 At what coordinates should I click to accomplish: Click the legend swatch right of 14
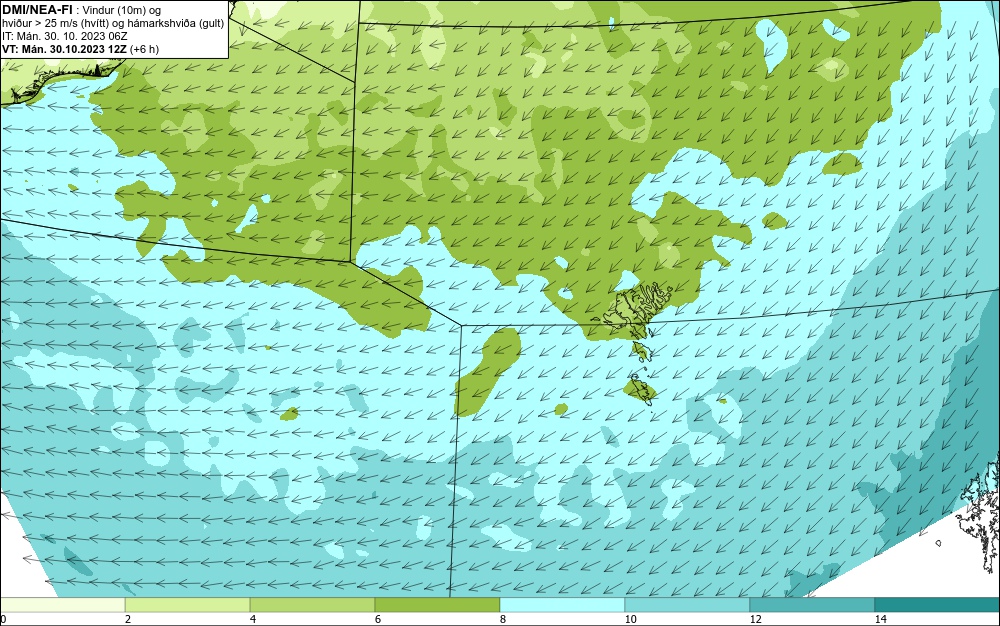pos(937,604)
